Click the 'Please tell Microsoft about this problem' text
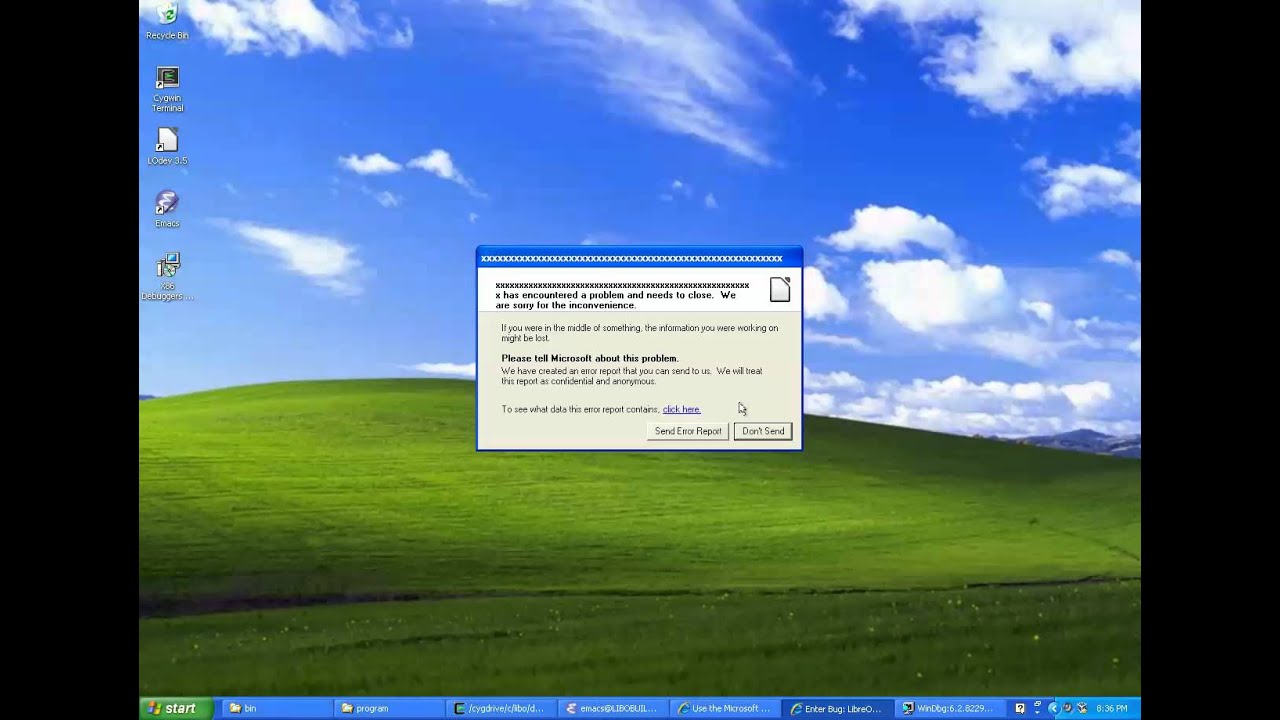This screenshot has height=720, width=1280. coord(590,358)
